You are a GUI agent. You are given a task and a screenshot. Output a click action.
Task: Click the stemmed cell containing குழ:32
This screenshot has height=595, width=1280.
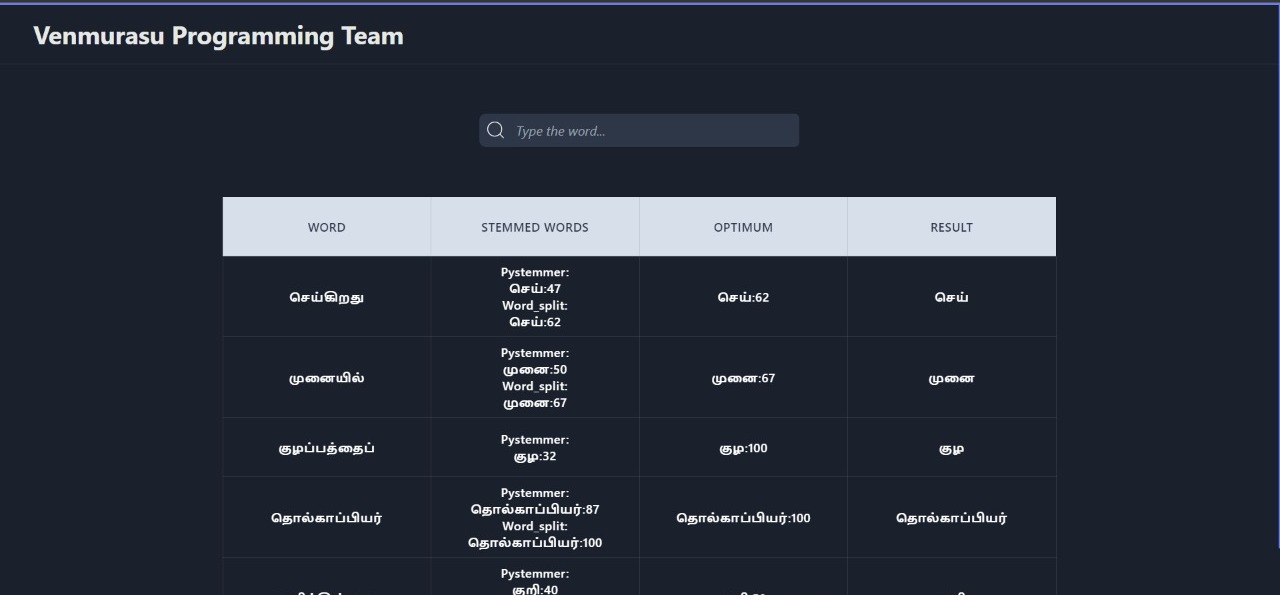(535, 448)
